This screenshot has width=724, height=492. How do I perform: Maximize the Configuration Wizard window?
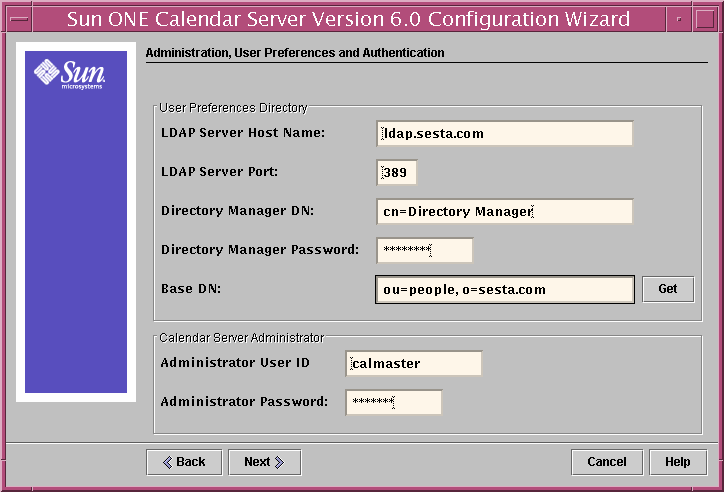click(705, 19)
